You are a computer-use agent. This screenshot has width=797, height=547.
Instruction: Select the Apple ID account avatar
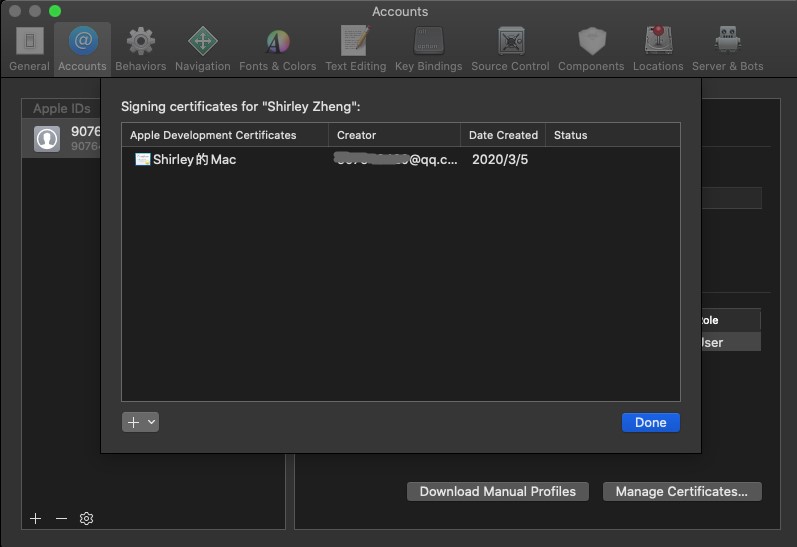pos(47,138)
